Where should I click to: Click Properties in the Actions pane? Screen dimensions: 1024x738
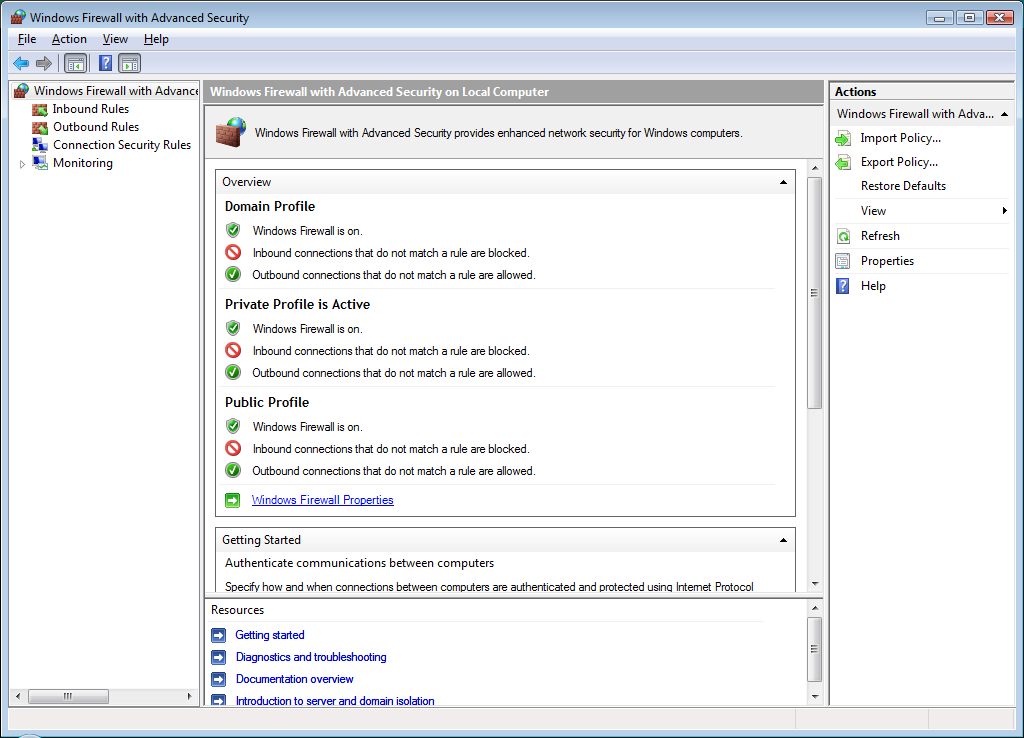point(887,261)
